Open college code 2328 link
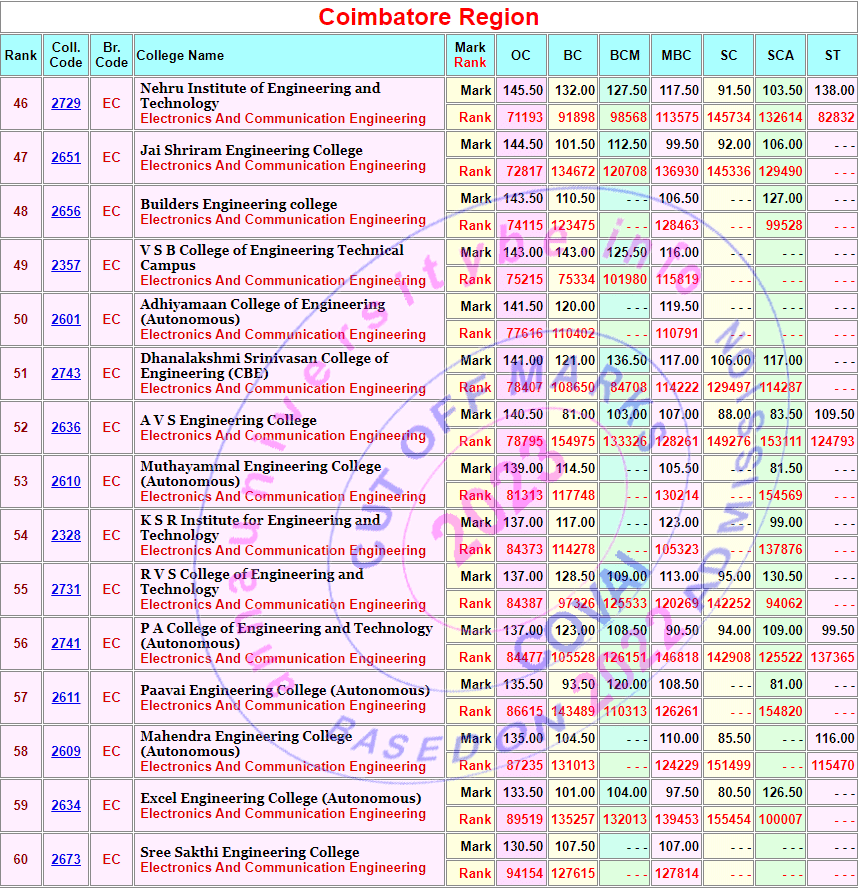Viewport: 858px width, 888px height. [66, 535]
